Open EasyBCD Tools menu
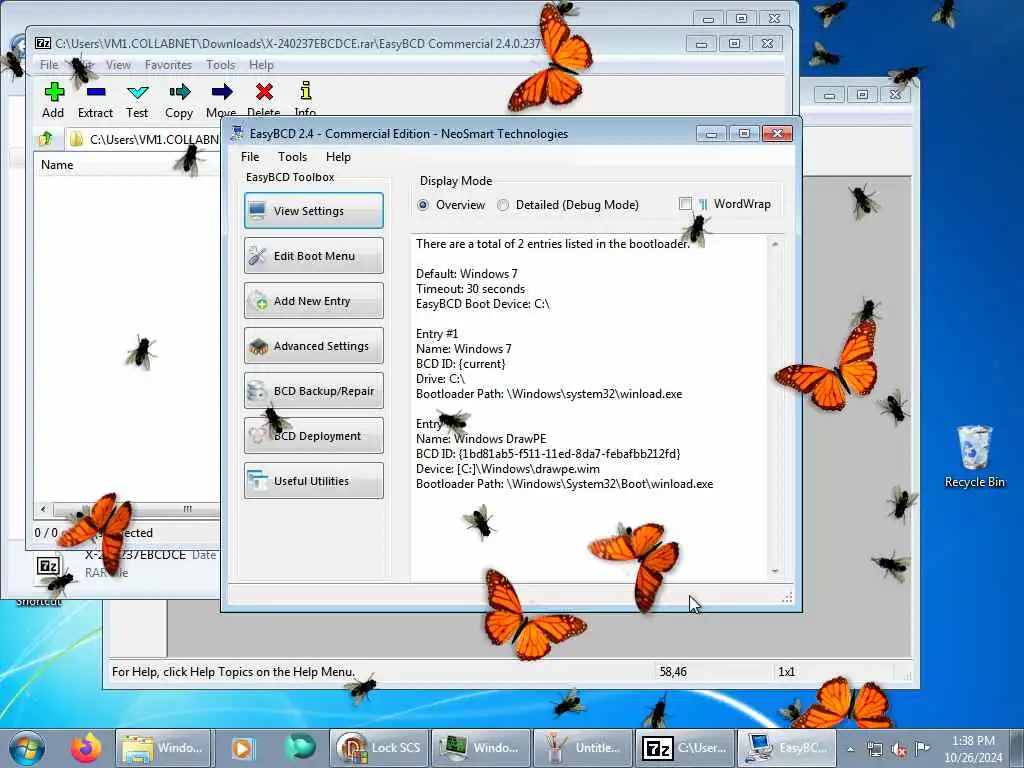This screenshot has height=768, width=1024. point(292,157)
